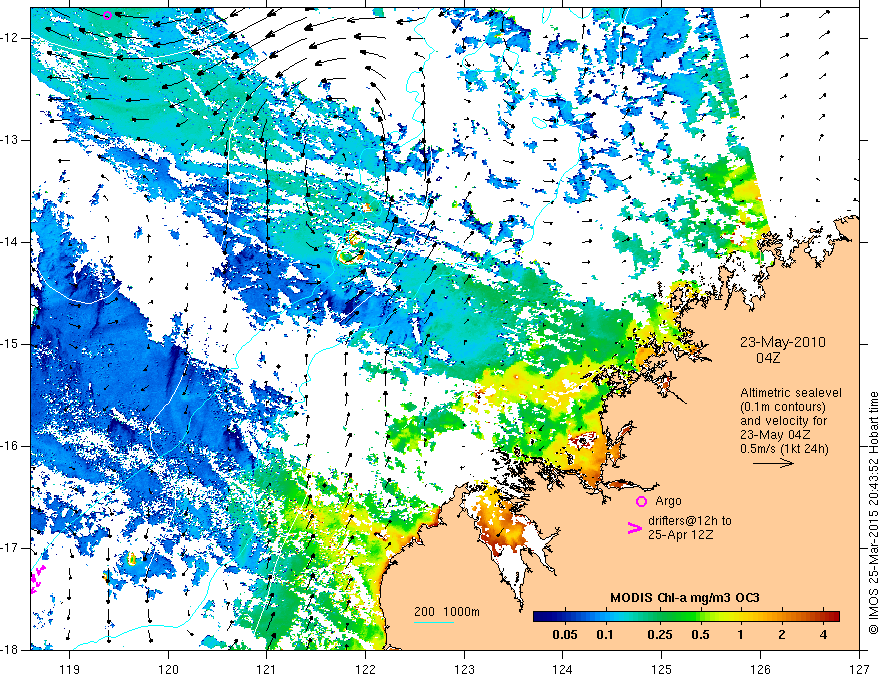Click the MODIS Chl-a color bar
The width and height of the screenshot is (880, 680).
tap(686, 616)
